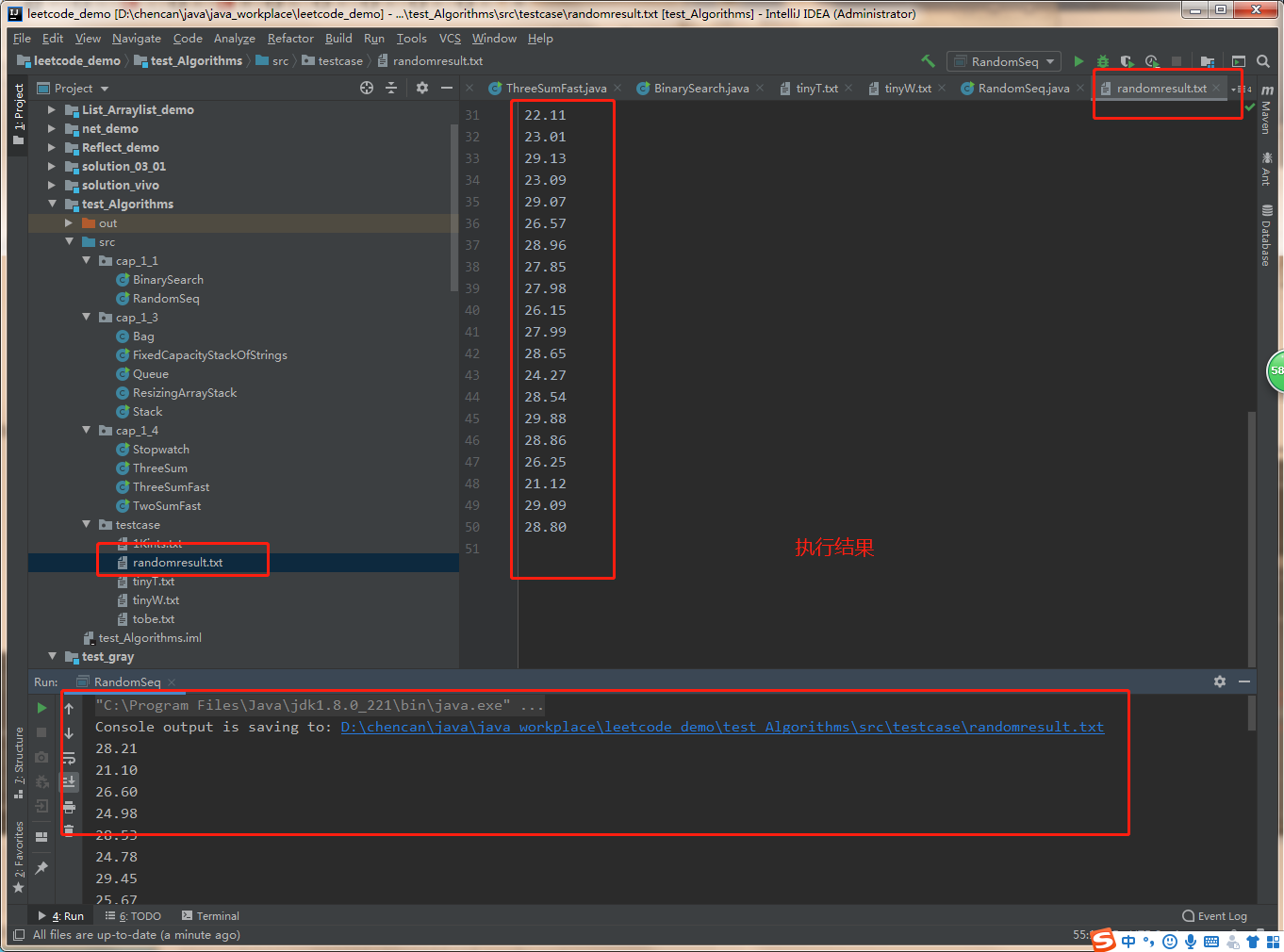Switch to the RandomSeq.java editor tab
Screen dimensions: 1284x952
coord(1024,89)
